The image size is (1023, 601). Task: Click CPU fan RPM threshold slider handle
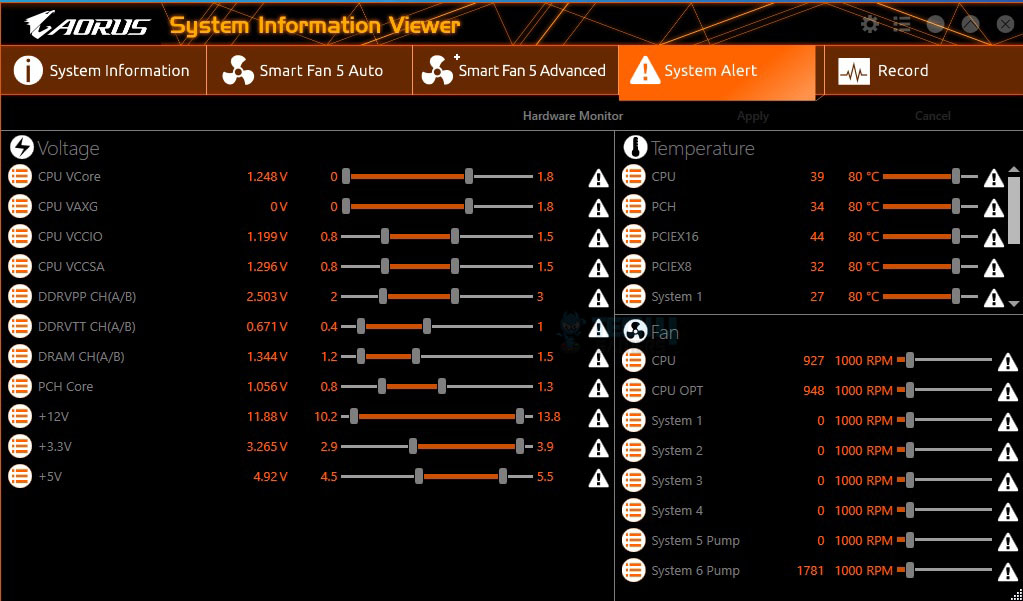pyautogui.click(x=909, y=360)
